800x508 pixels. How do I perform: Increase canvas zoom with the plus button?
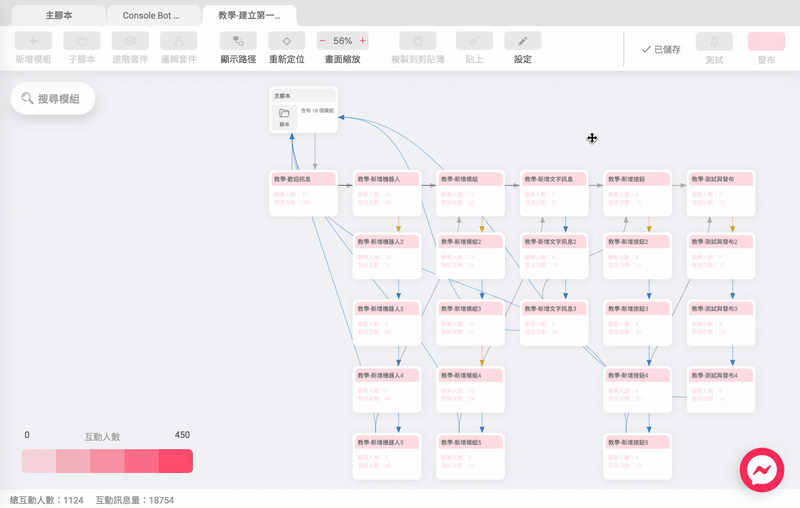(363, 41)
